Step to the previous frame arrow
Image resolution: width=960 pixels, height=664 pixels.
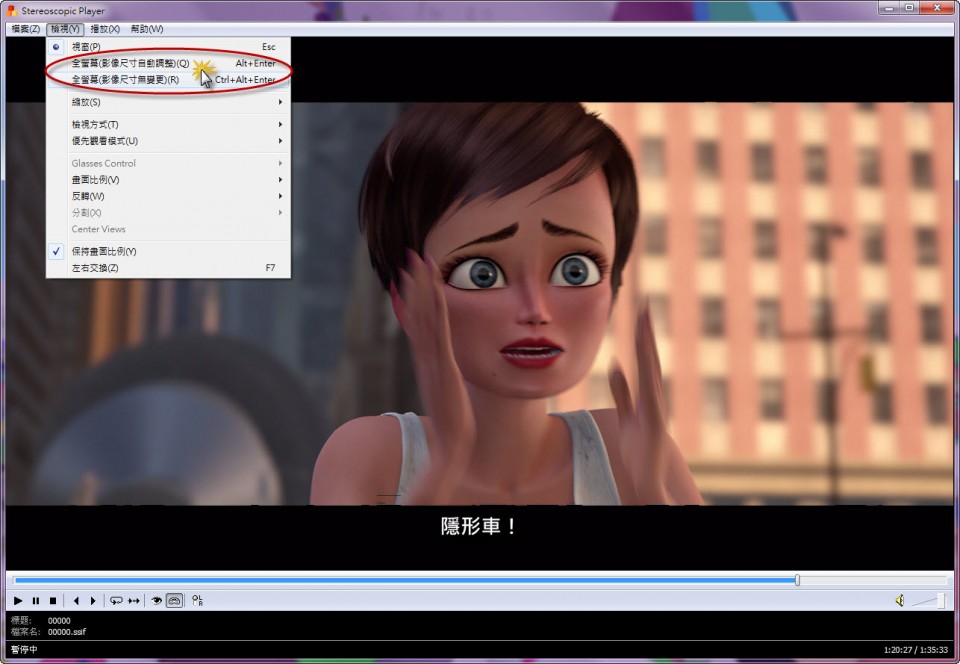76,601
